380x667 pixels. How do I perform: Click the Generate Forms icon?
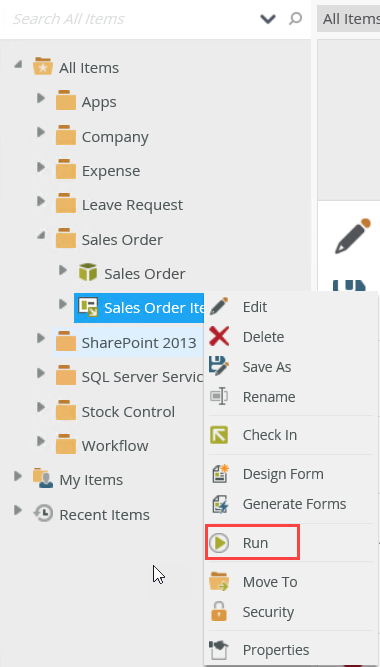tap(220, 504)
